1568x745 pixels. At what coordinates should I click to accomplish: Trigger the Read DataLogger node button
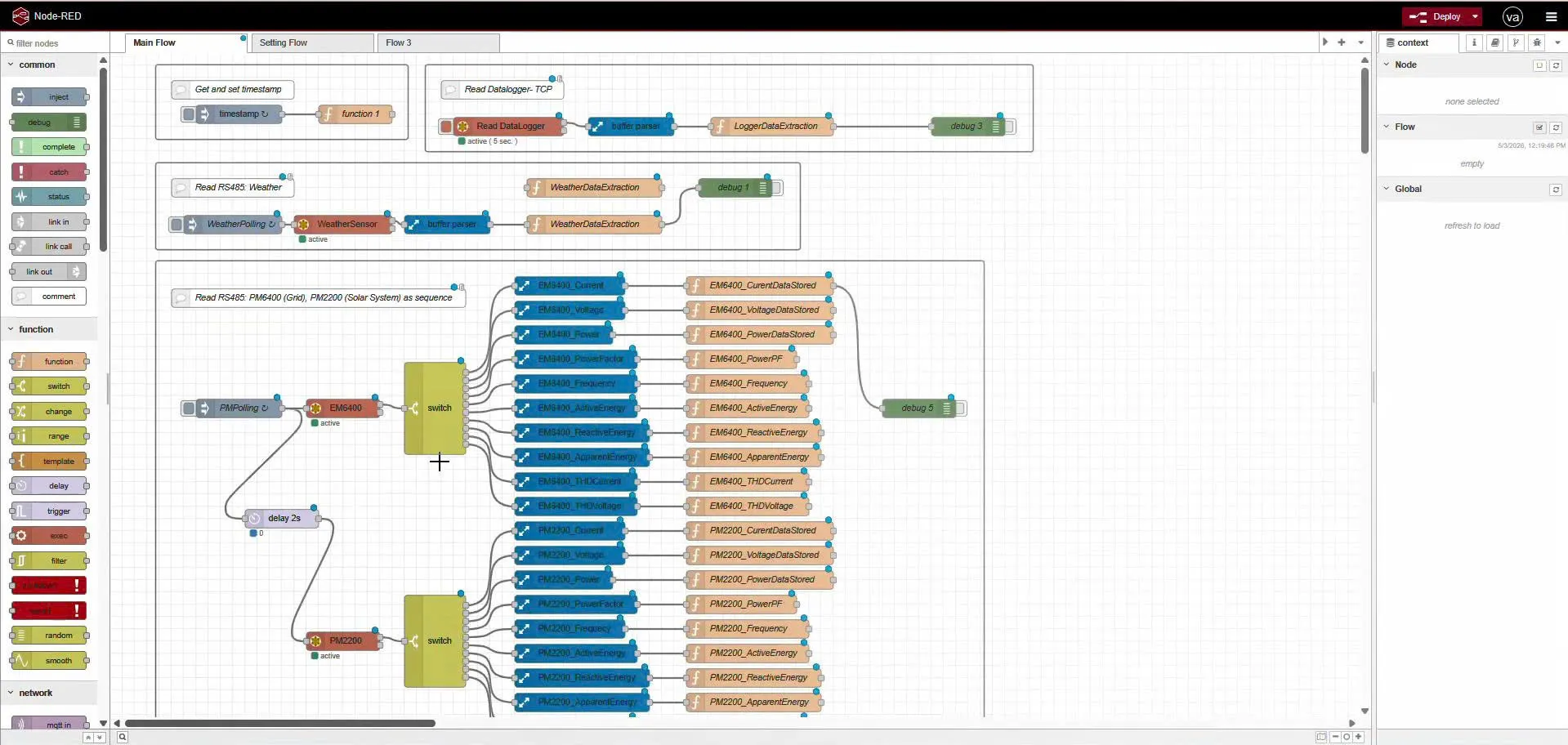446,127
